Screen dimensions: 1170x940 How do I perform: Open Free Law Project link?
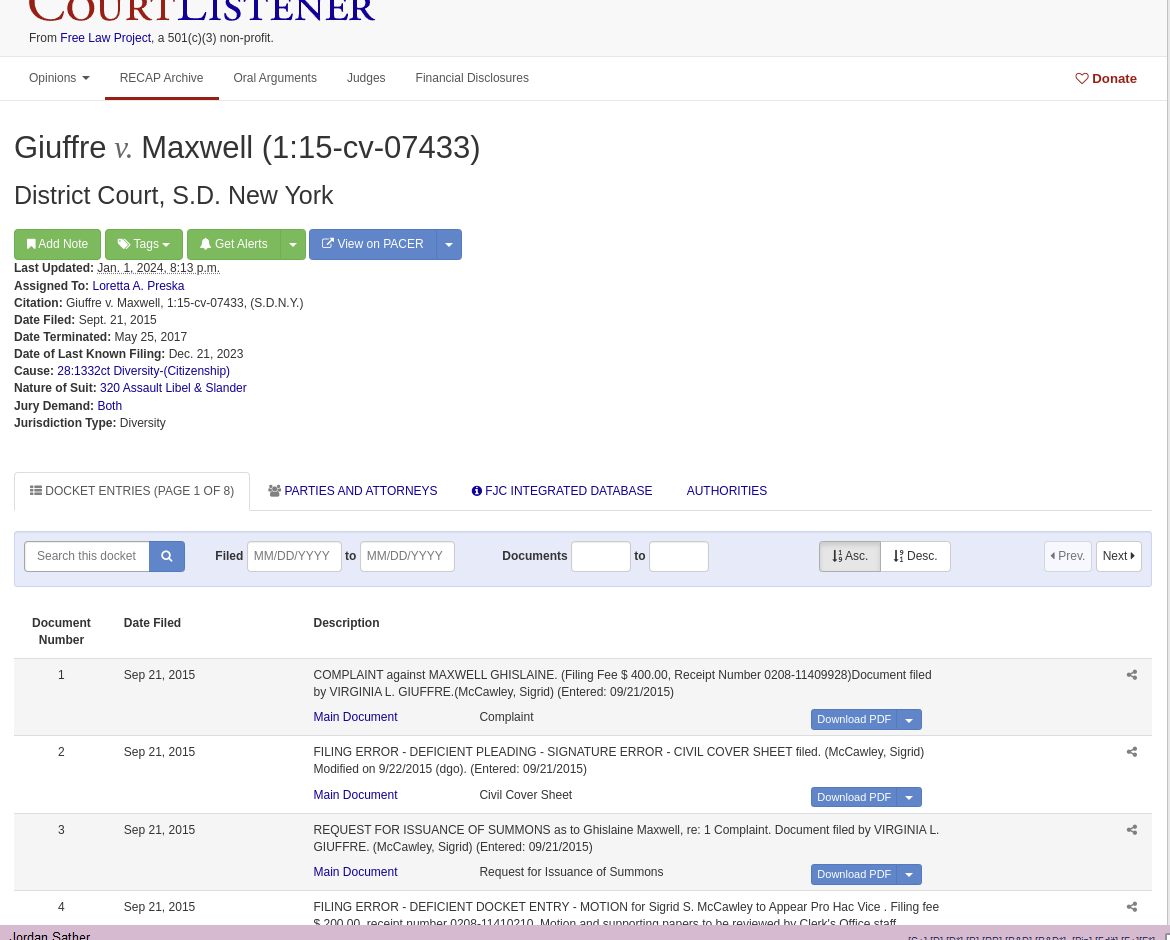[105, 38]
